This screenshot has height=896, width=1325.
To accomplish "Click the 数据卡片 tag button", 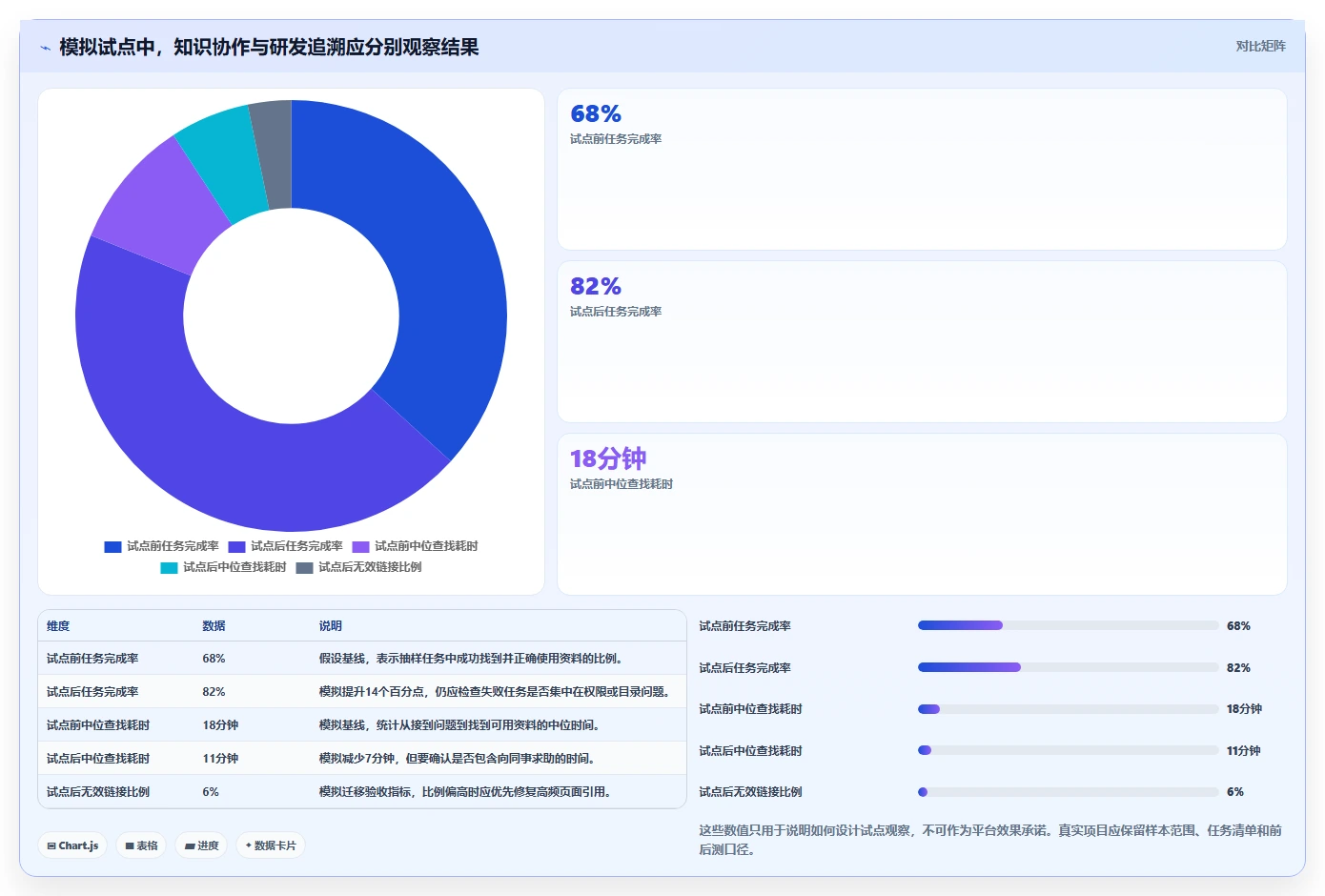I will tap(271, 845).
